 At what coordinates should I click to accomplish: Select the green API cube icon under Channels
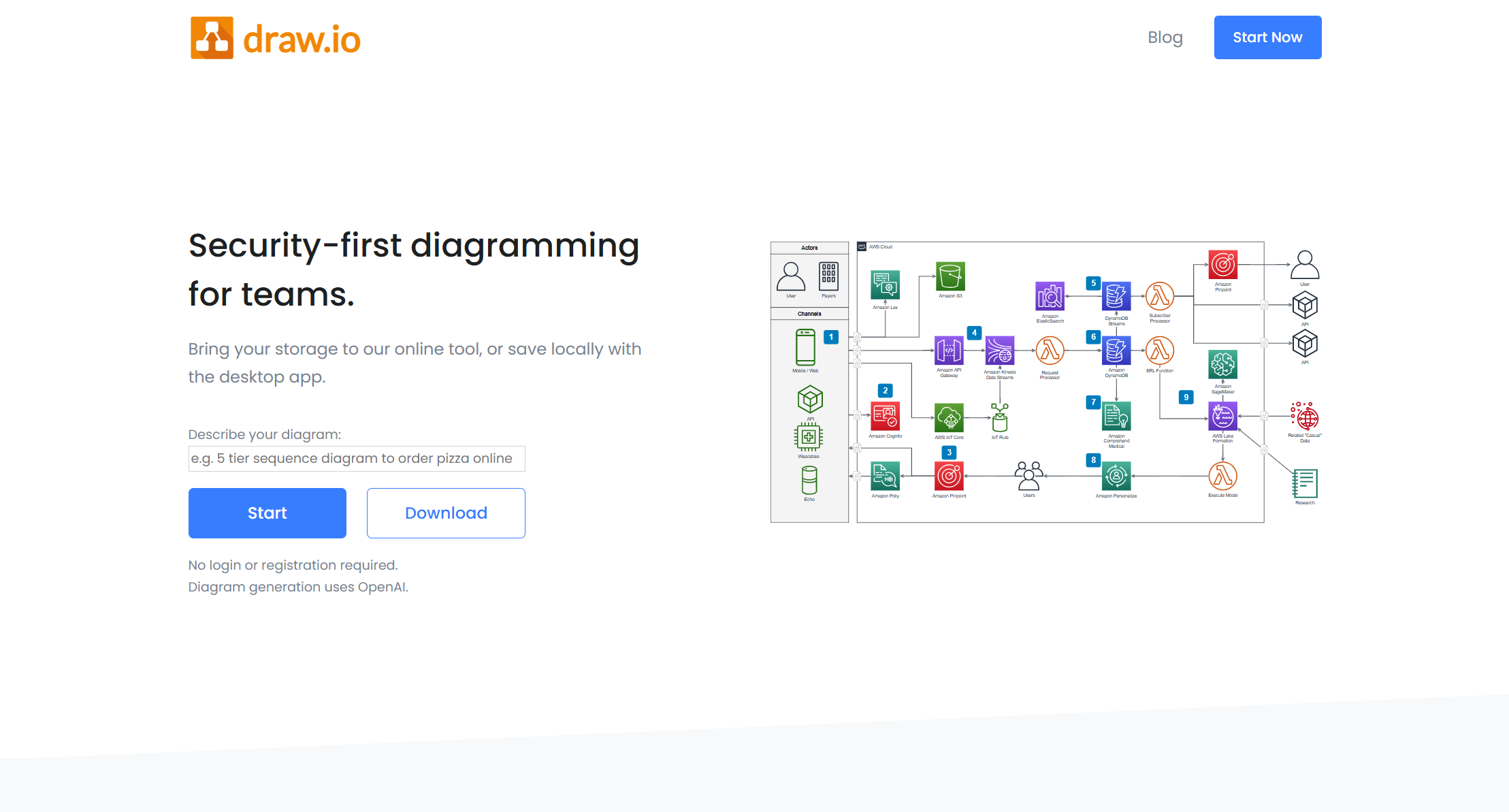[x=810, y=400]
